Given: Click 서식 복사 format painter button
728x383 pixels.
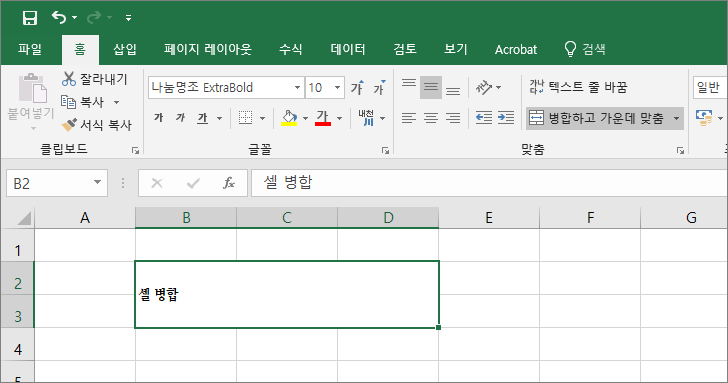Looking at the screenshot, I should pos(97,124).
